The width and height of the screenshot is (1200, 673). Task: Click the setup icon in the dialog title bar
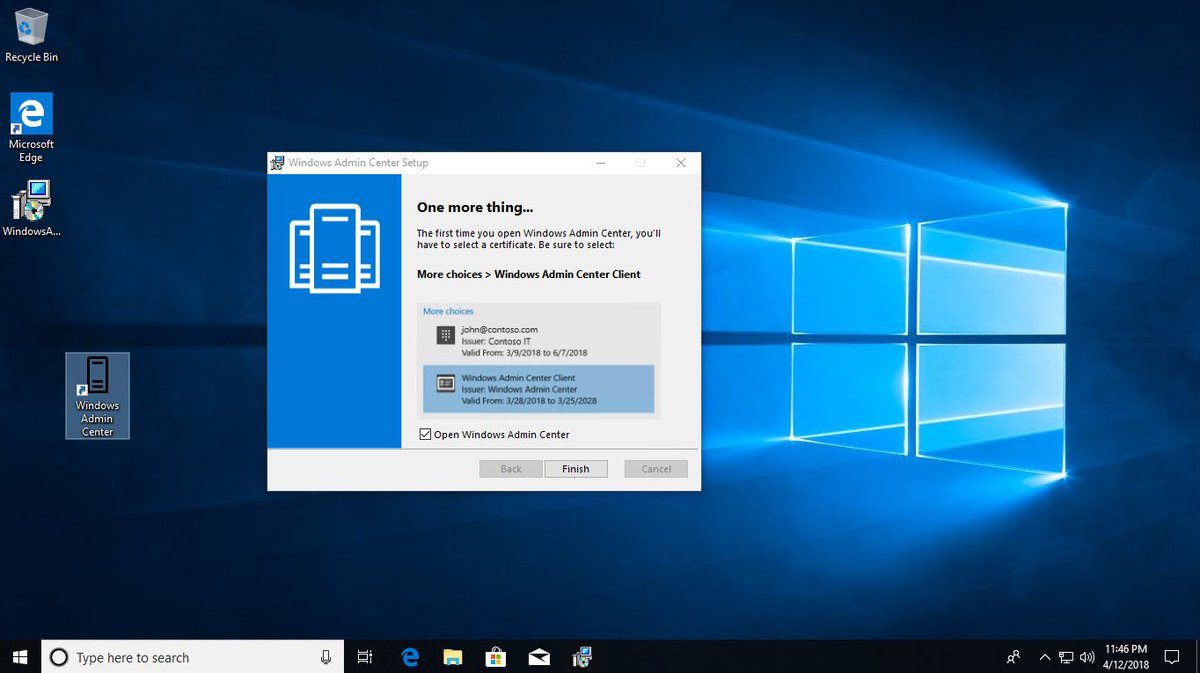coord(277,162)
